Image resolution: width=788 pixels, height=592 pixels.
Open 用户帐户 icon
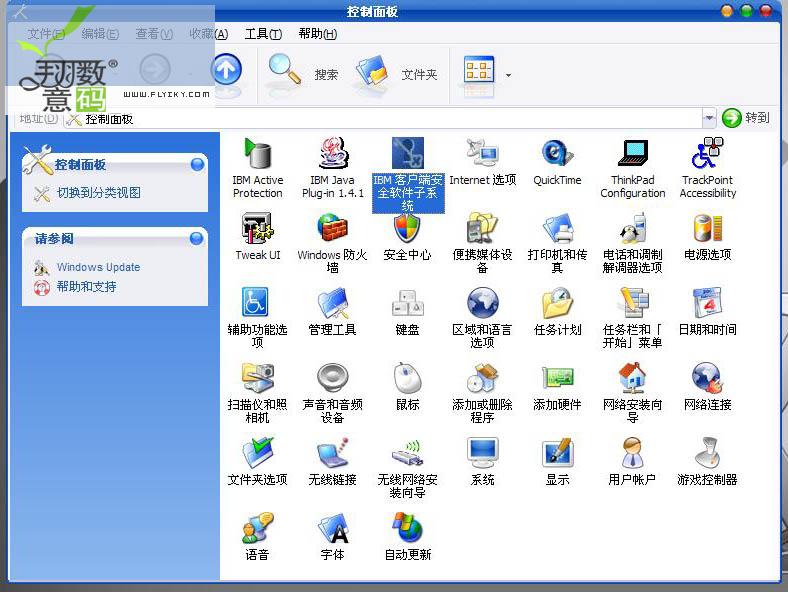click(x=633, y=453)
